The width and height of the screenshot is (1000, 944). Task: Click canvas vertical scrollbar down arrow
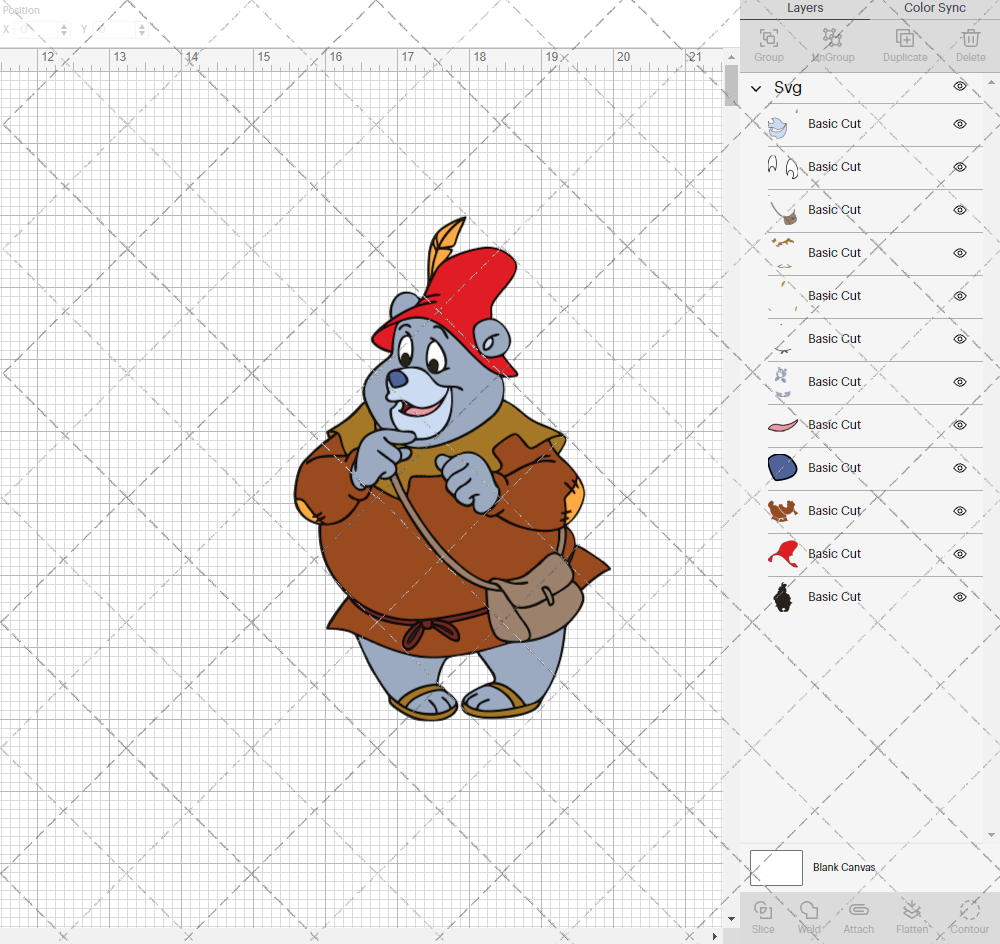[732, 919]
